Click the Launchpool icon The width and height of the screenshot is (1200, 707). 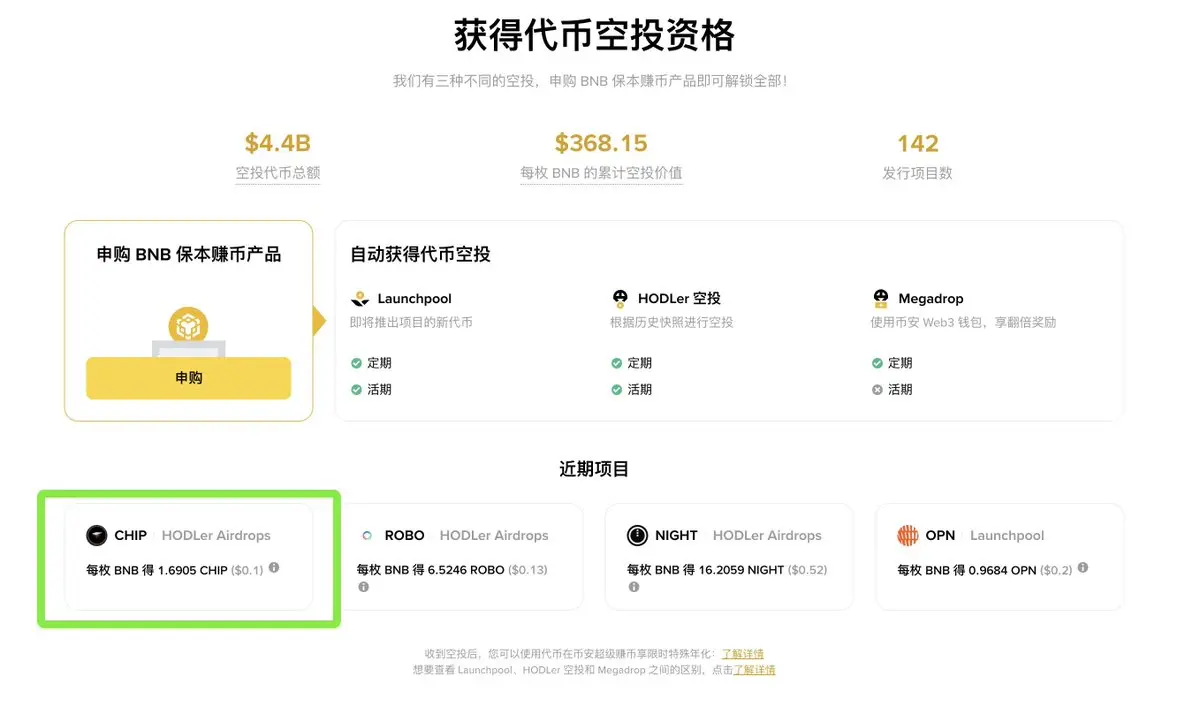(360, 298)
